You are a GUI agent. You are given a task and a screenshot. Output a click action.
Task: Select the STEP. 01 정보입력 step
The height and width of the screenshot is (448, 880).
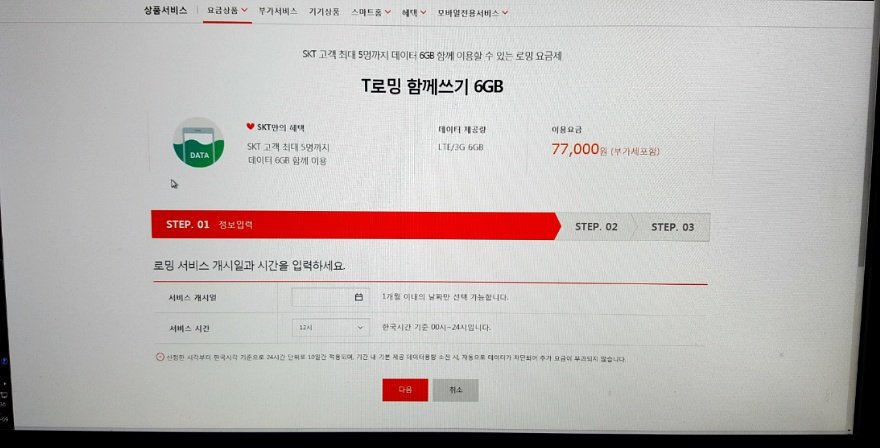(x=356, y=225)
